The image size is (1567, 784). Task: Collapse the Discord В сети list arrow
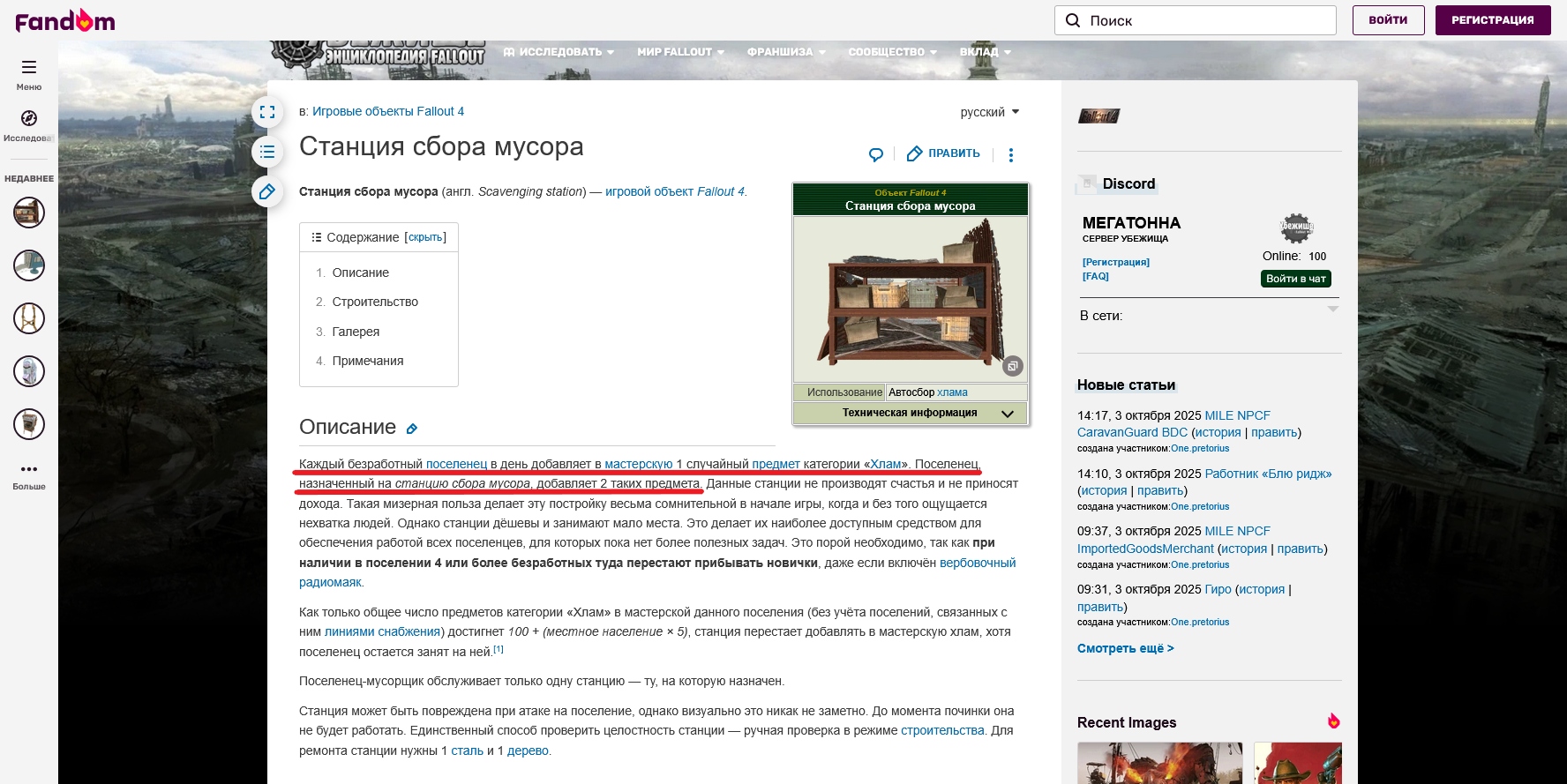(1333, 309)
